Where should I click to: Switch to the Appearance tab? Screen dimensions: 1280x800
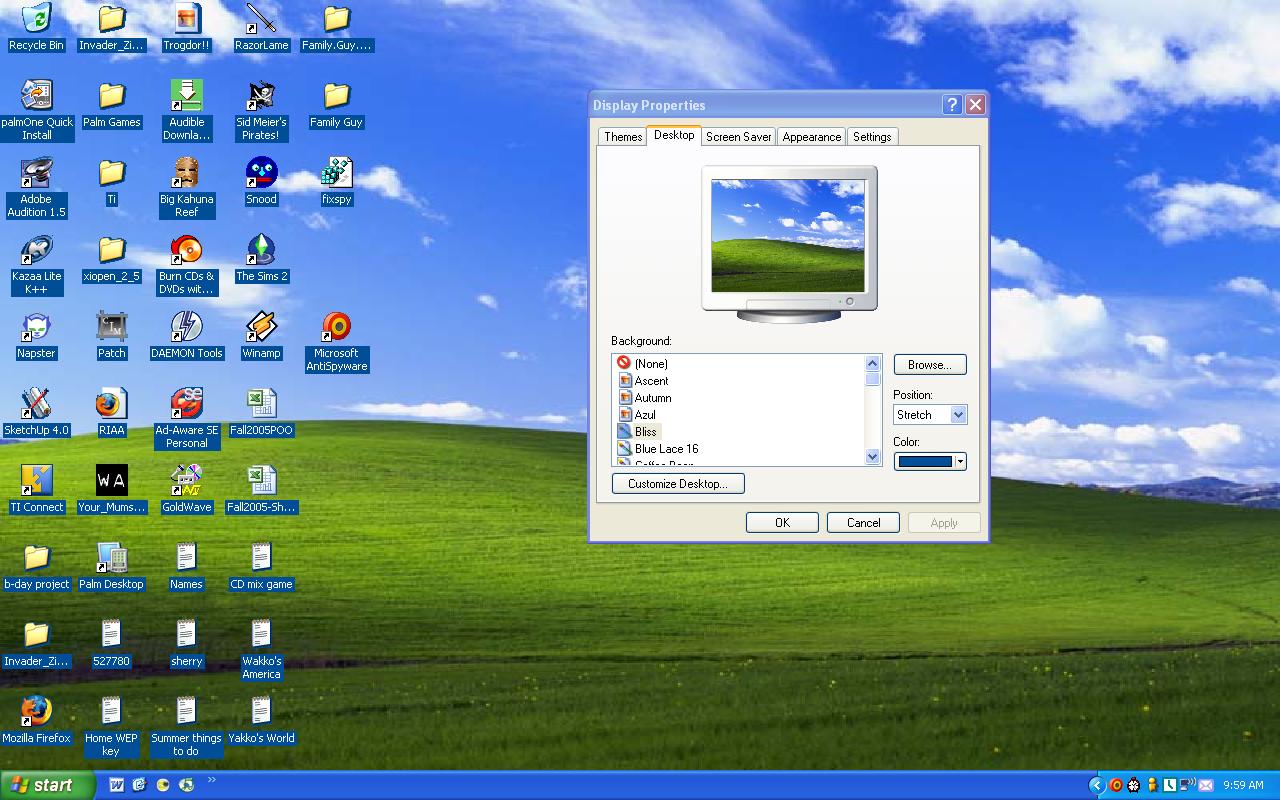point(812,137)
